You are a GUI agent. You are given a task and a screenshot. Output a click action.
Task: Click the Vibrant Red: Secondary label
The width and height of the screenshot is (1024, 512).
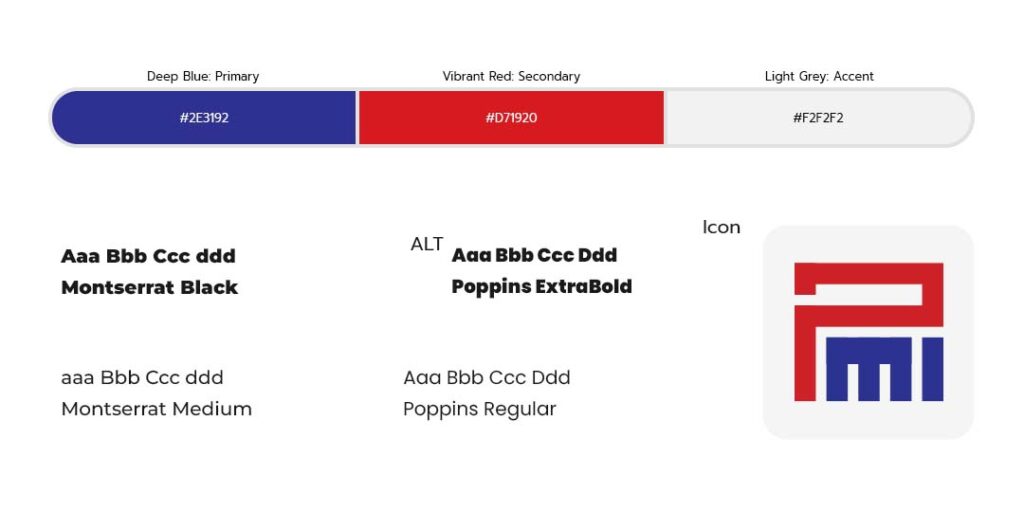pyautogui.click(x=511, y=76)
